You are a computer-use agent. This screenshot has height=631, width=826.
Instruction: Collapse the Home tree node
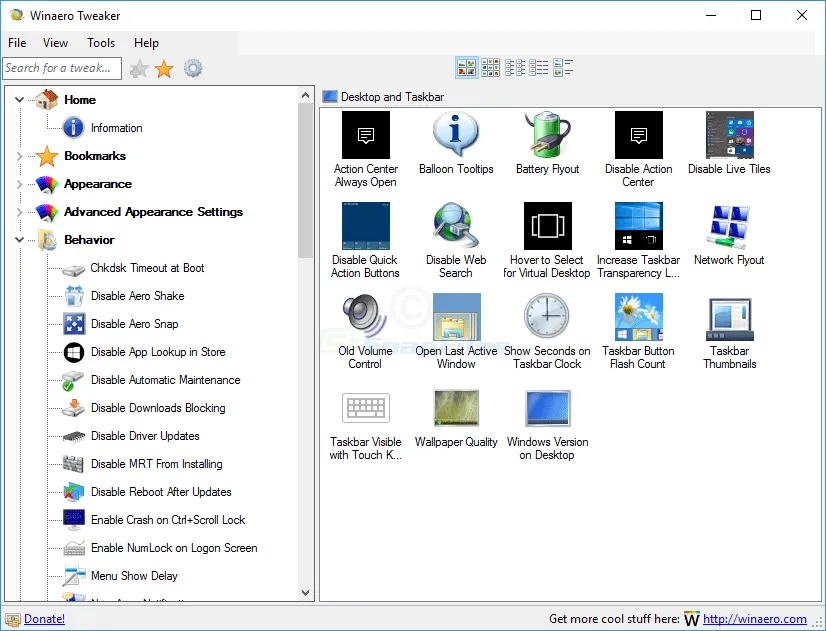point(19,100)
